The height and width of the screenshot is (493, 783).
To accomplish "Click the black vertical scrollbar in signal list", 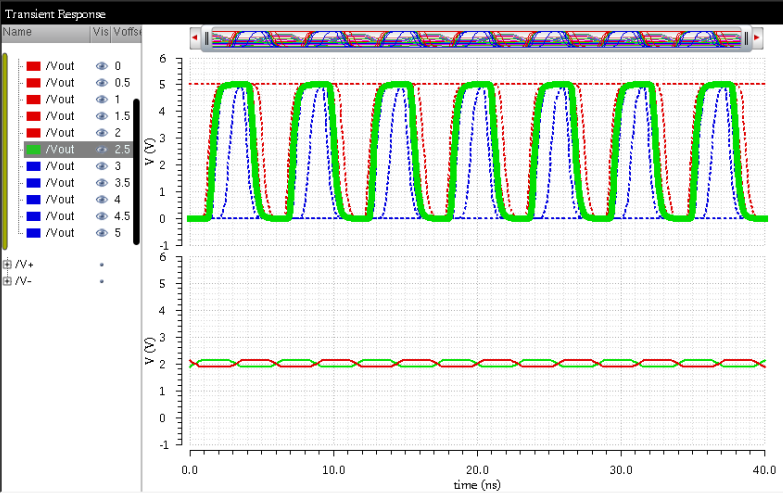I will [136, 172].
